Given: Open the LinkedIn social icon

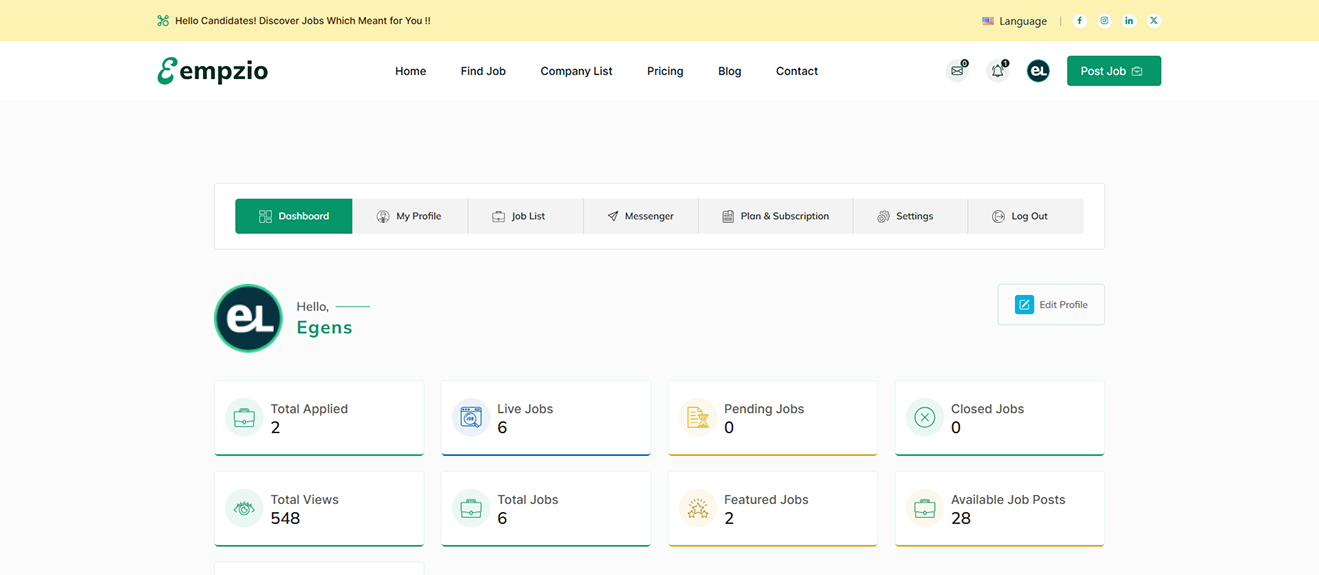Looking at the screenshot, I should [1129, 20].
